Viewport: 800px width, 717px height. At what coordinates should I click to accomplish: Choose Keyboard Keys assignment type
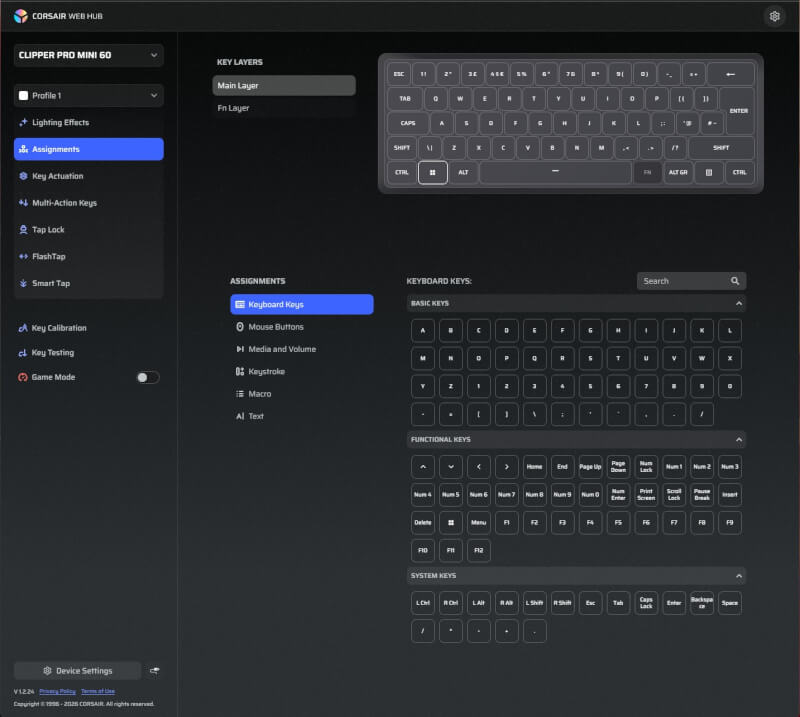[302, 304]
